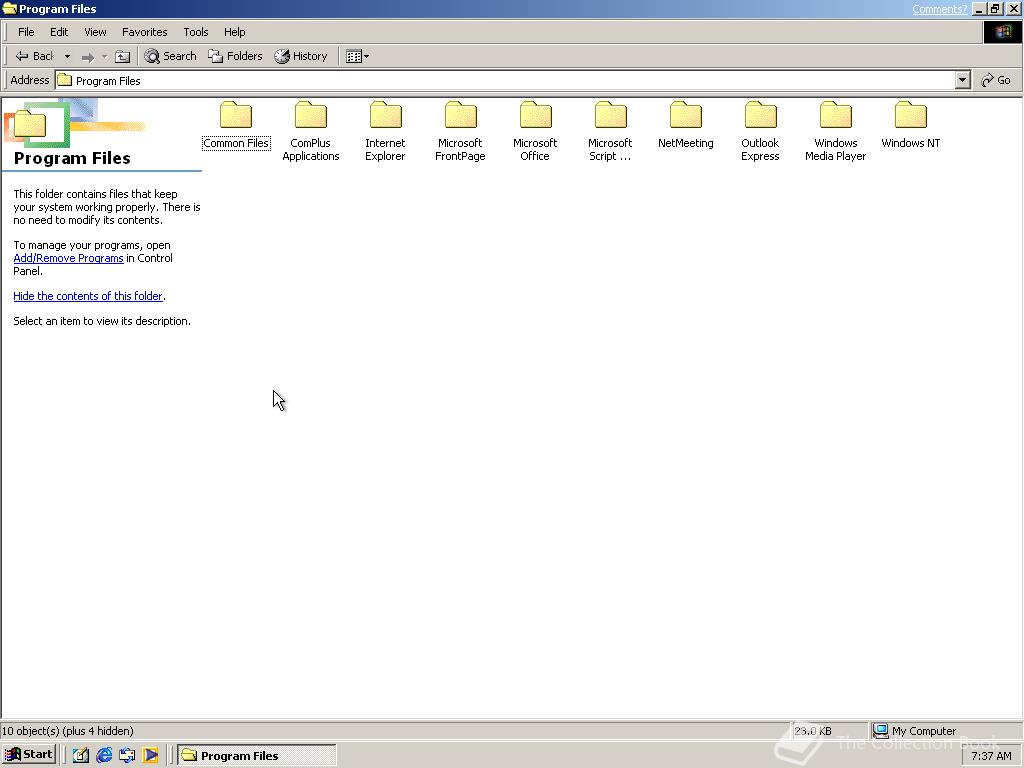Open the Search pane
This screenshot has width=1024, height=768.
click(x=170, y=56)
